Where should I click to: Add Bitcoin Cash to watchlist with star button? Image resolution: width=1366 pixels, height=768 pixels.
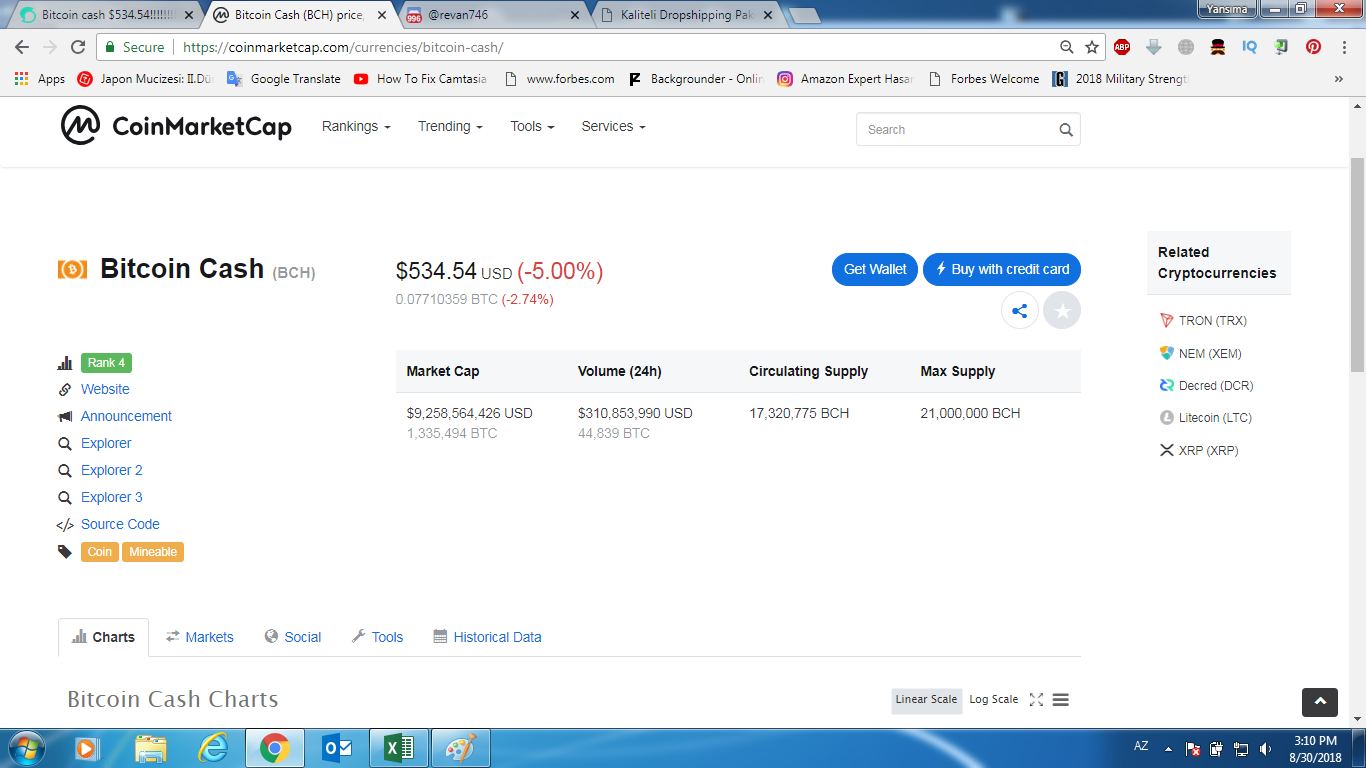coord(1062,311)
